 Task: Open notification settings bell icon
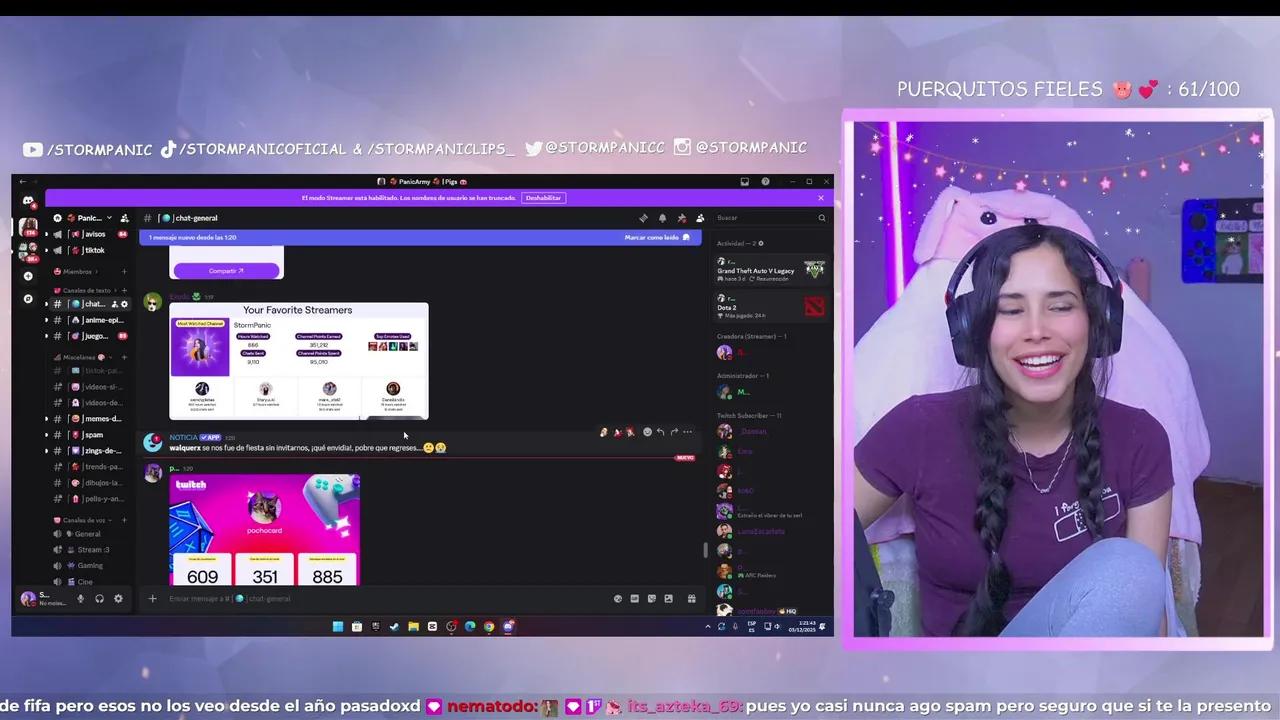[x=662, y=218]
